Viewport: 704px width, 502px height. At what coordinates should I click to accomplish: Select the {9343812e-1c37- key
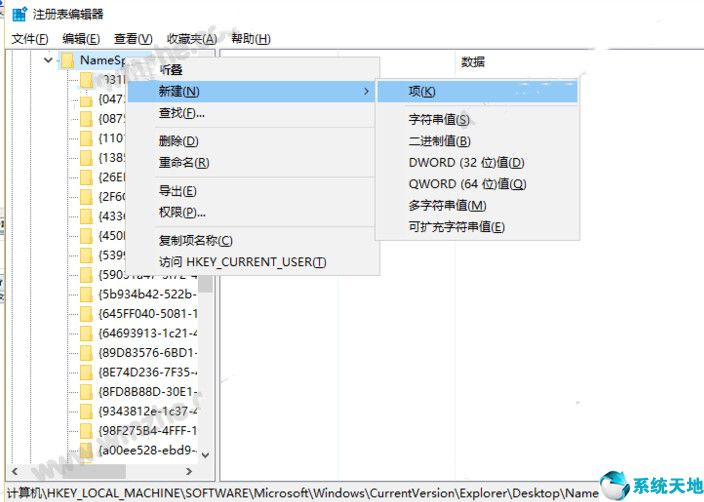coord(147,411)
